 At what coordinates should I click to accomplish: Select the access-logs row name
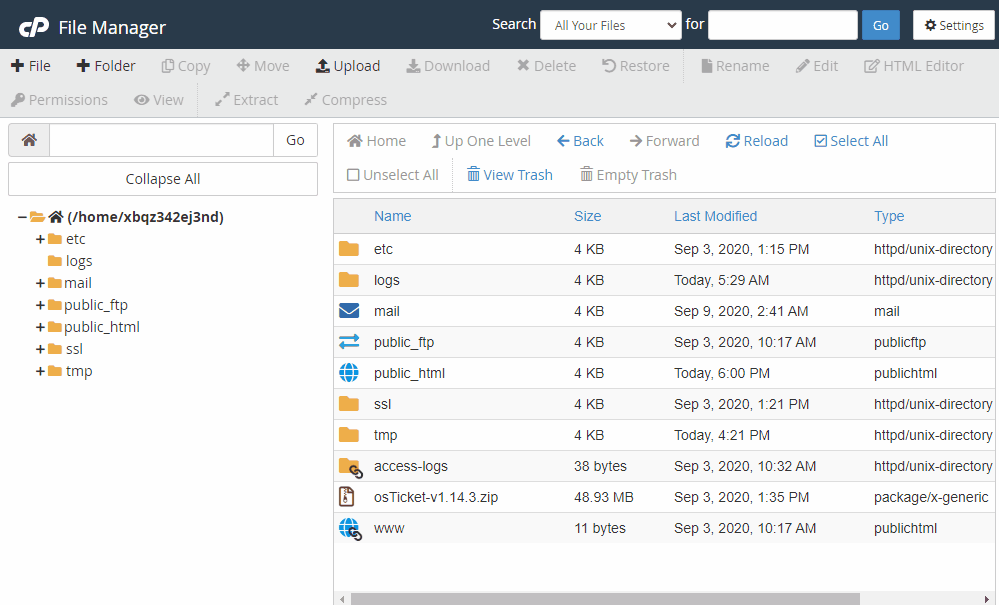(411, 466)
